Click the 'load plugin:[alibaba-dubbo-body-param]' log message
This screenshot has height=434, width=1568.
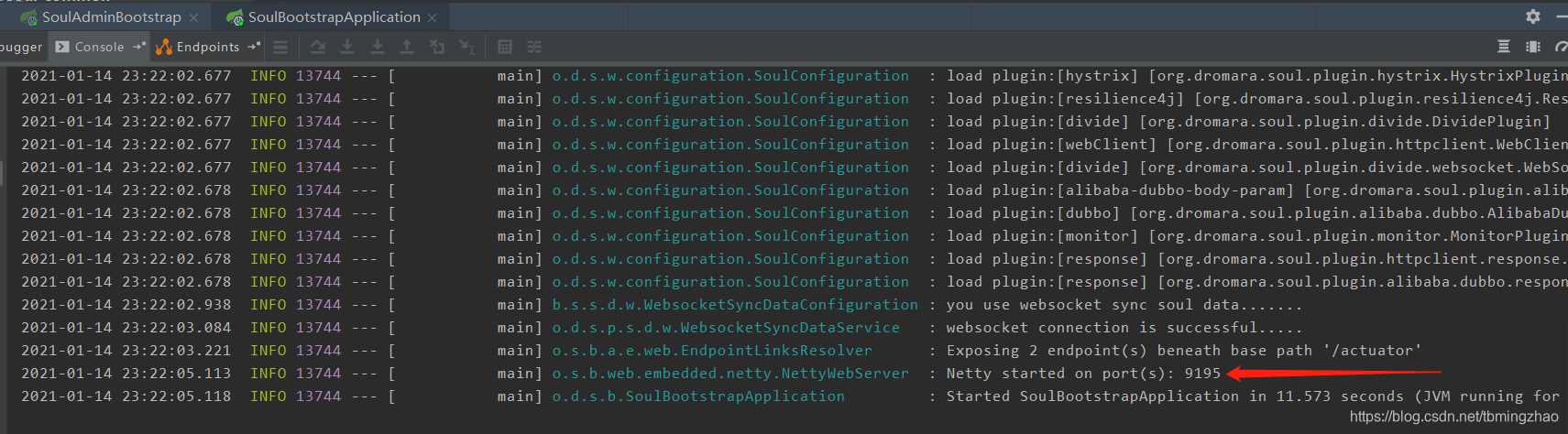tap(1256, 190)
